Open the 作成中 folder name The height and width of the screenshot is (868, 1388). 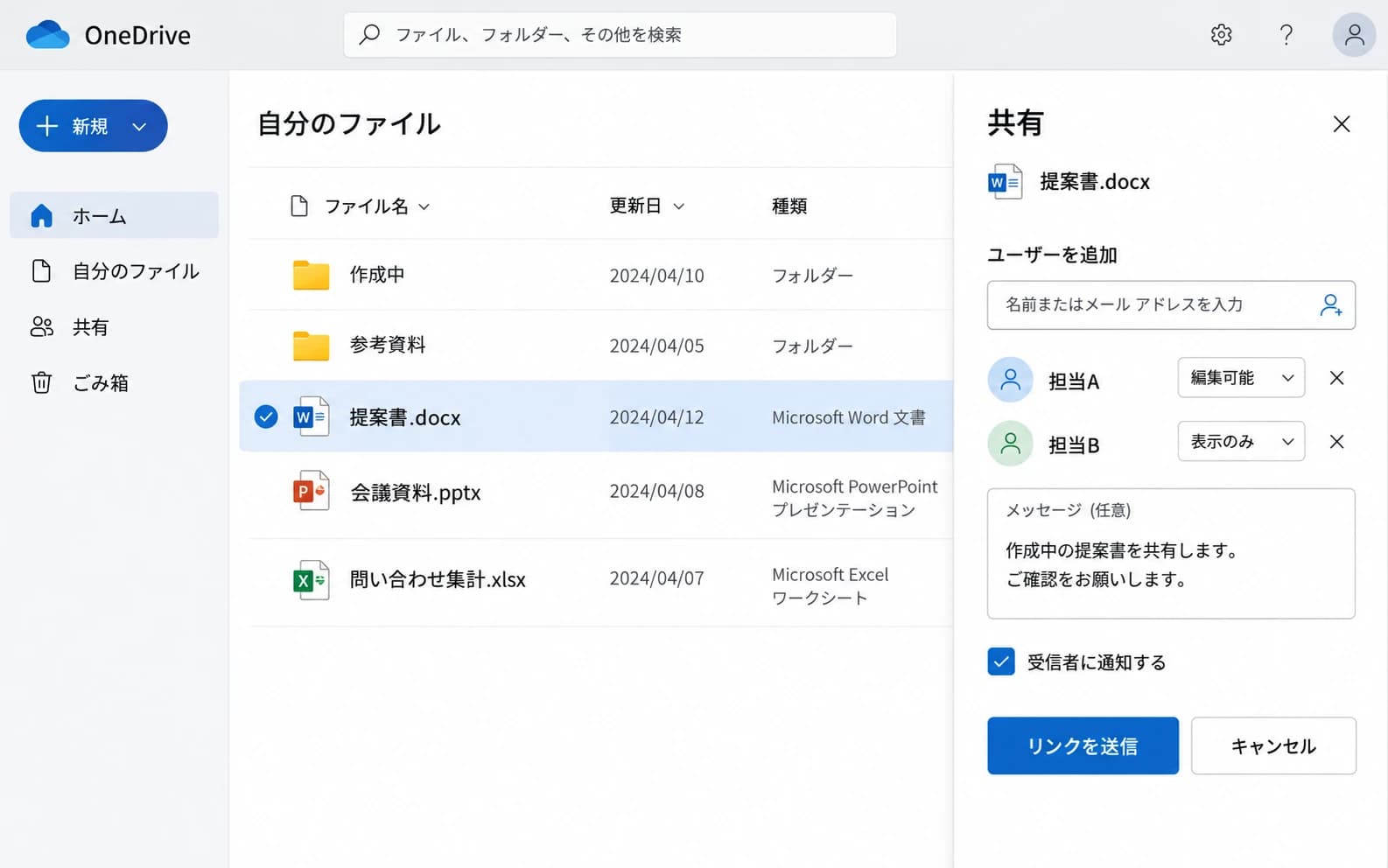pyautogui.click(x=377, y=275)
